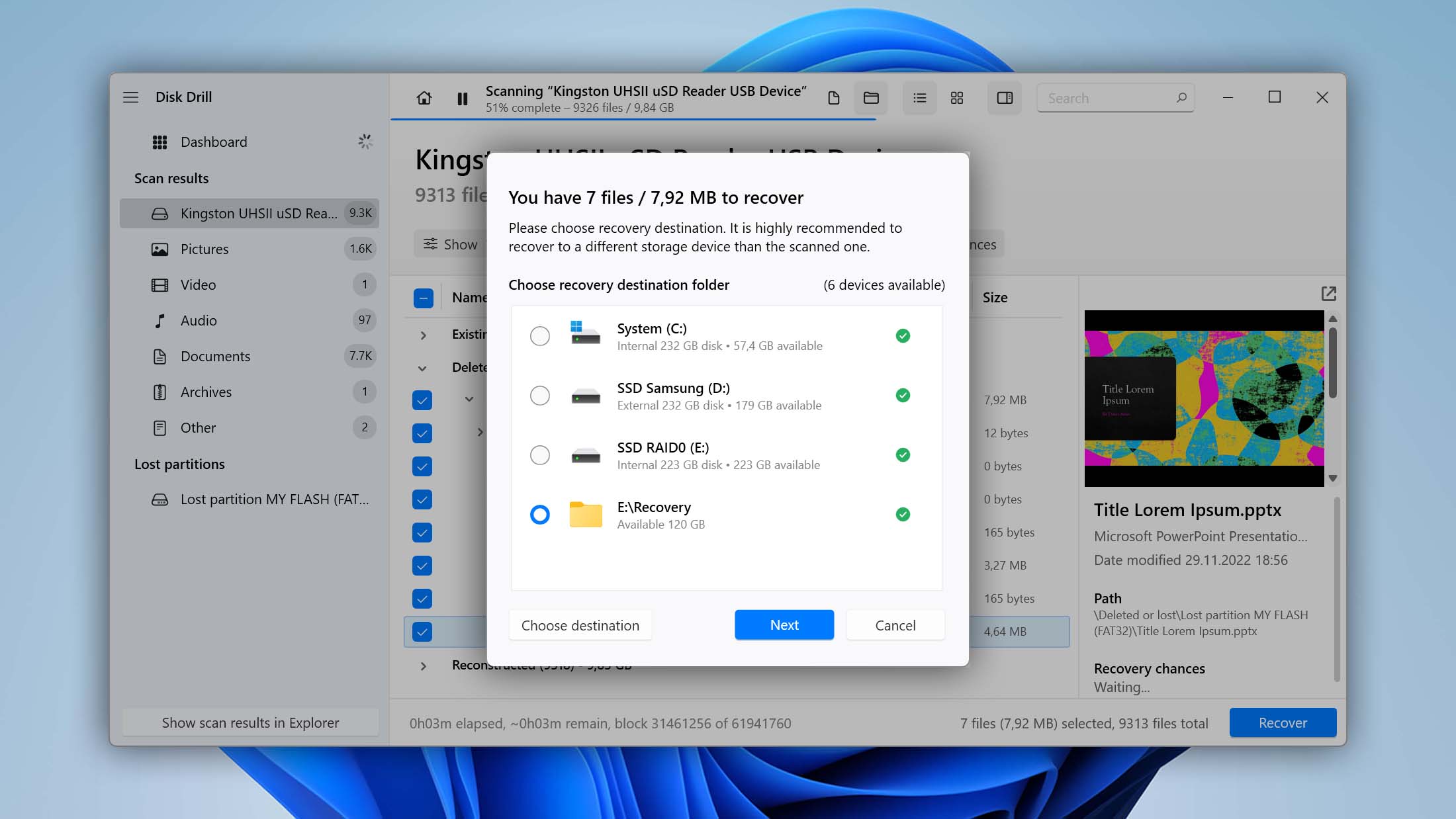Open preview in external window icon
This screenshot has width=1456, height=819.
[1328, 294]
